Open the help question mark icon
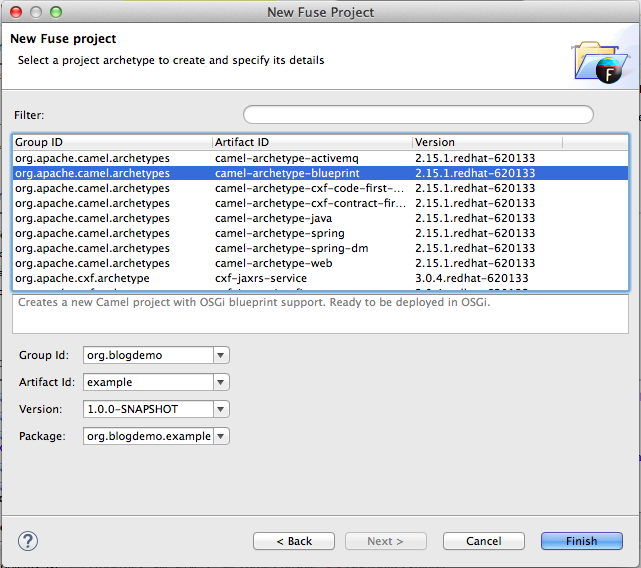Screen dimensions: 641x568 tap(28, 541)
